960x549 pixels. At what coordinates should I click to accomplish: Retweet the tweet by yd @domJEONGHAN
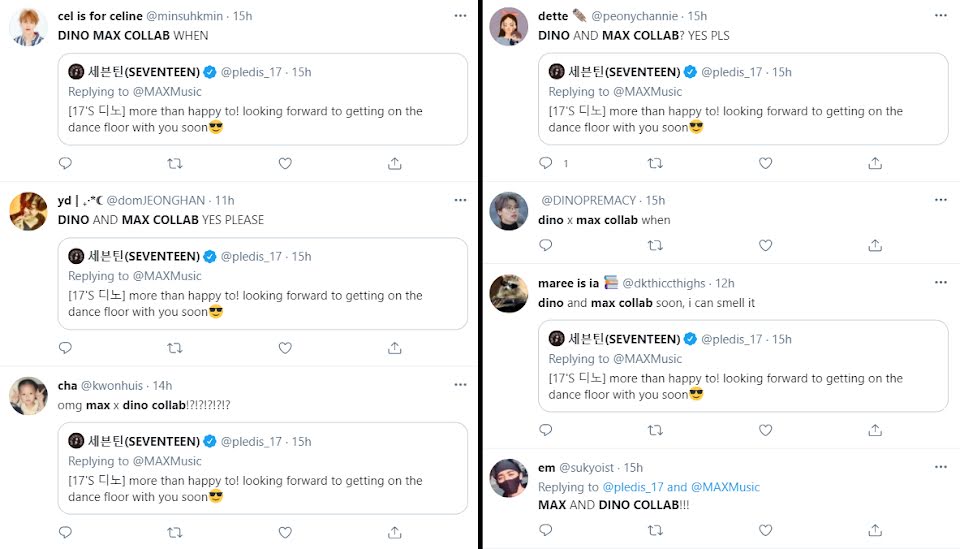[175, 348]
